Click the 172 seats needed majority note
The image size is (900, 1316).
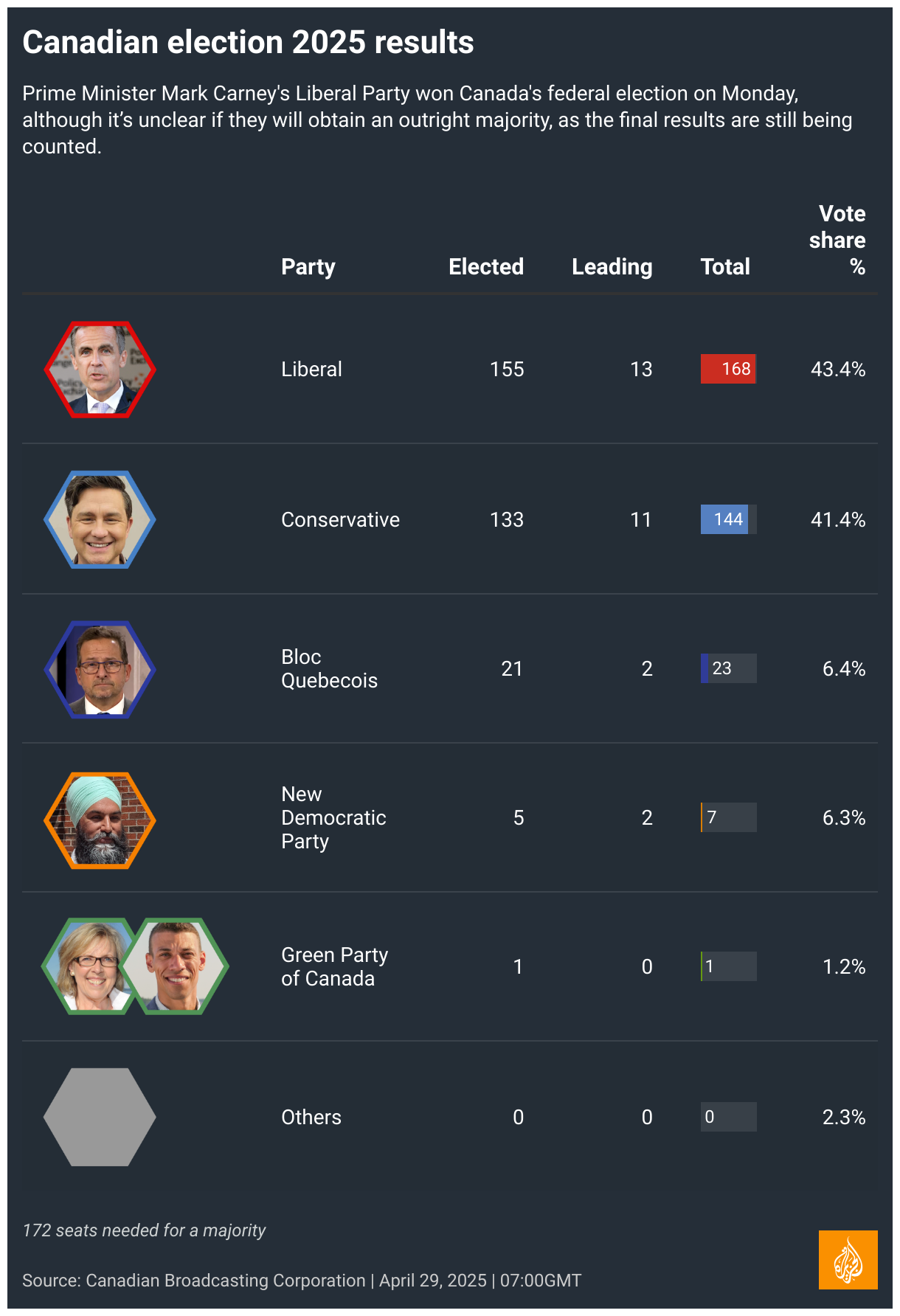click(x=144, y=1230)
